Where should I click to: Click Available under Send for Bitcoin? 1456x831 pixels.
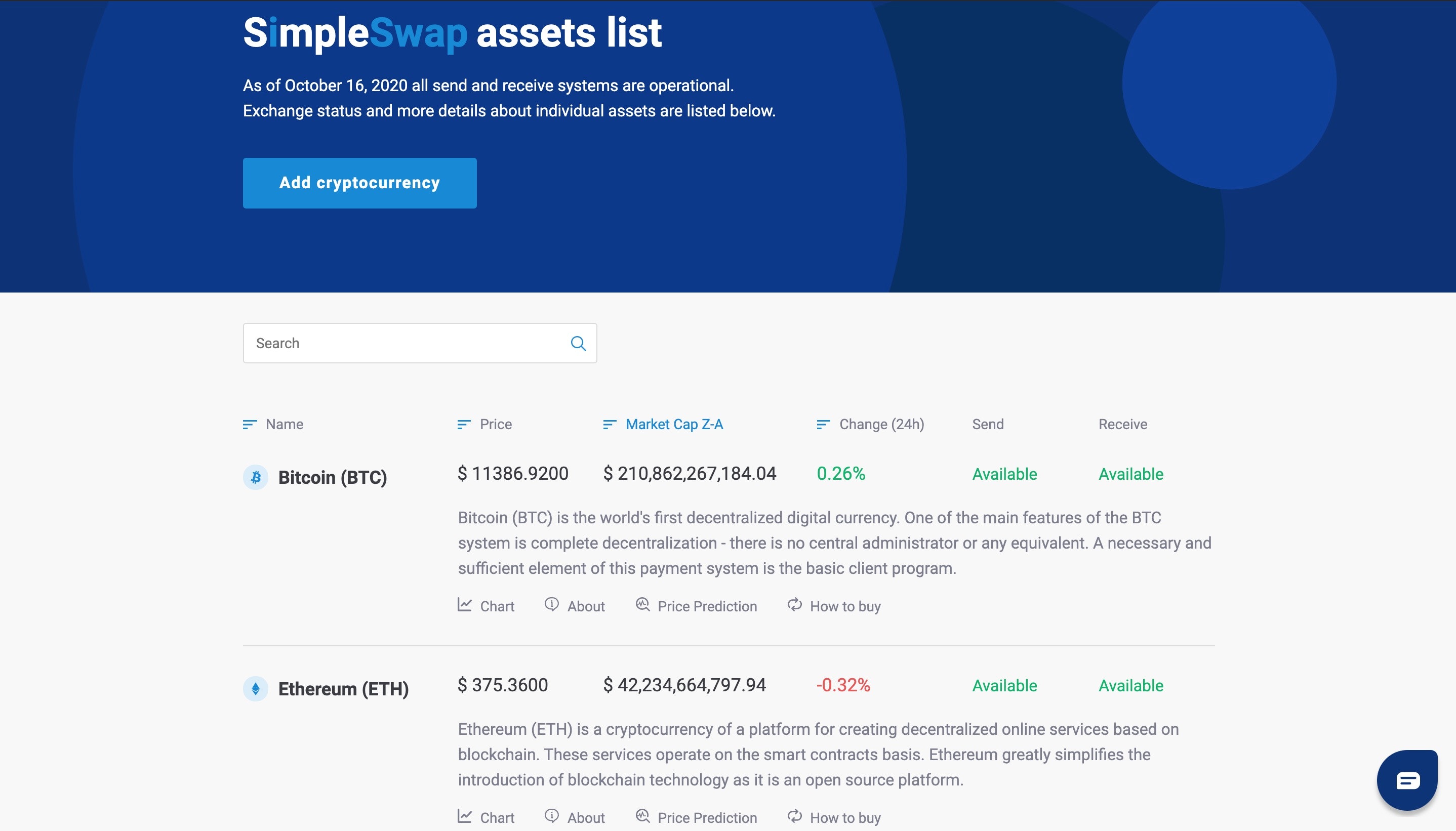tap(1004, 474)
